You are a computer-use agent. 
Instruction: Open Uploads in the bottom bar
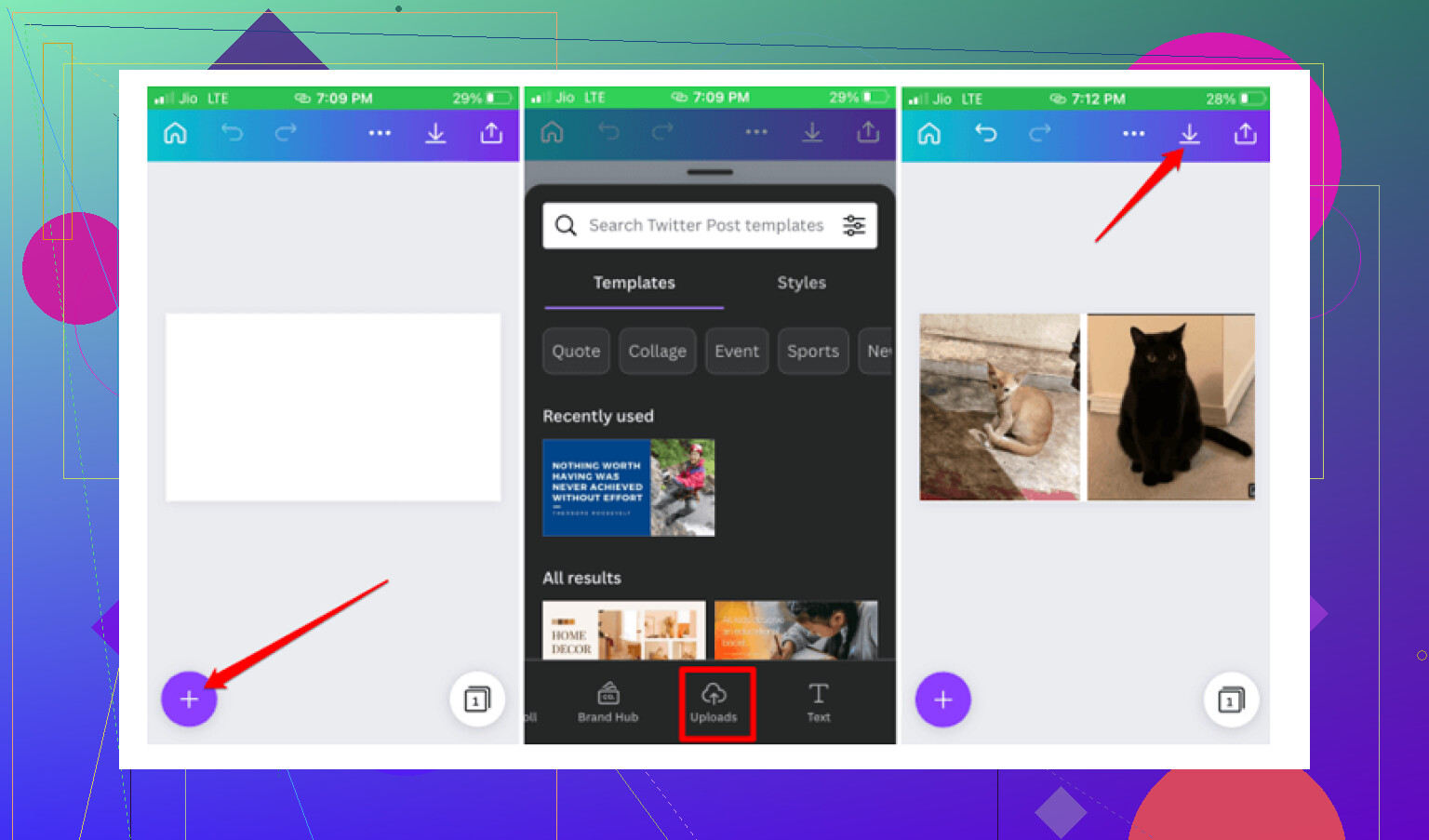pos(714,704)
